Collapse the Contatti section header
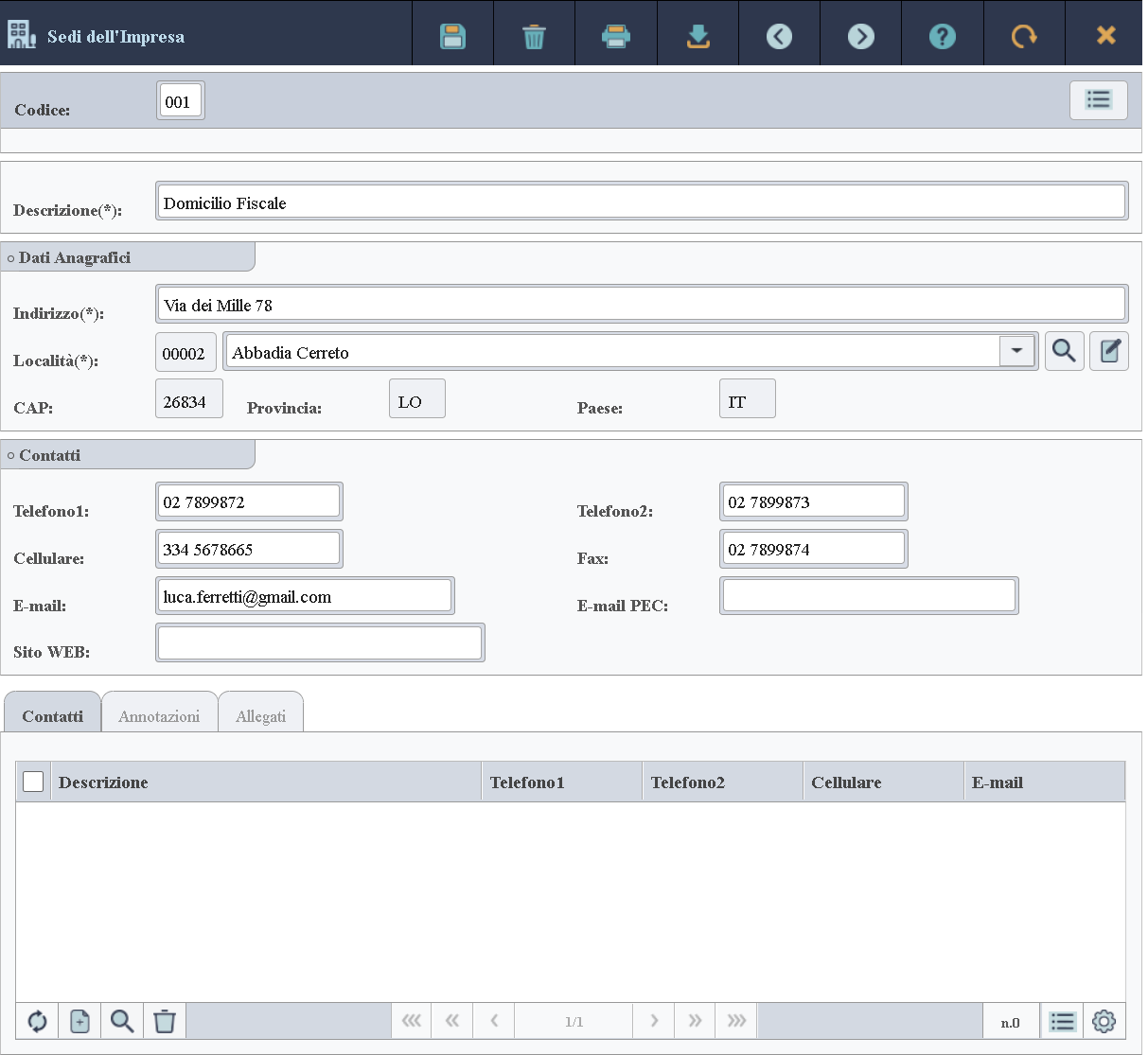The image size is (1148, 1055). [x=128, y=455]
